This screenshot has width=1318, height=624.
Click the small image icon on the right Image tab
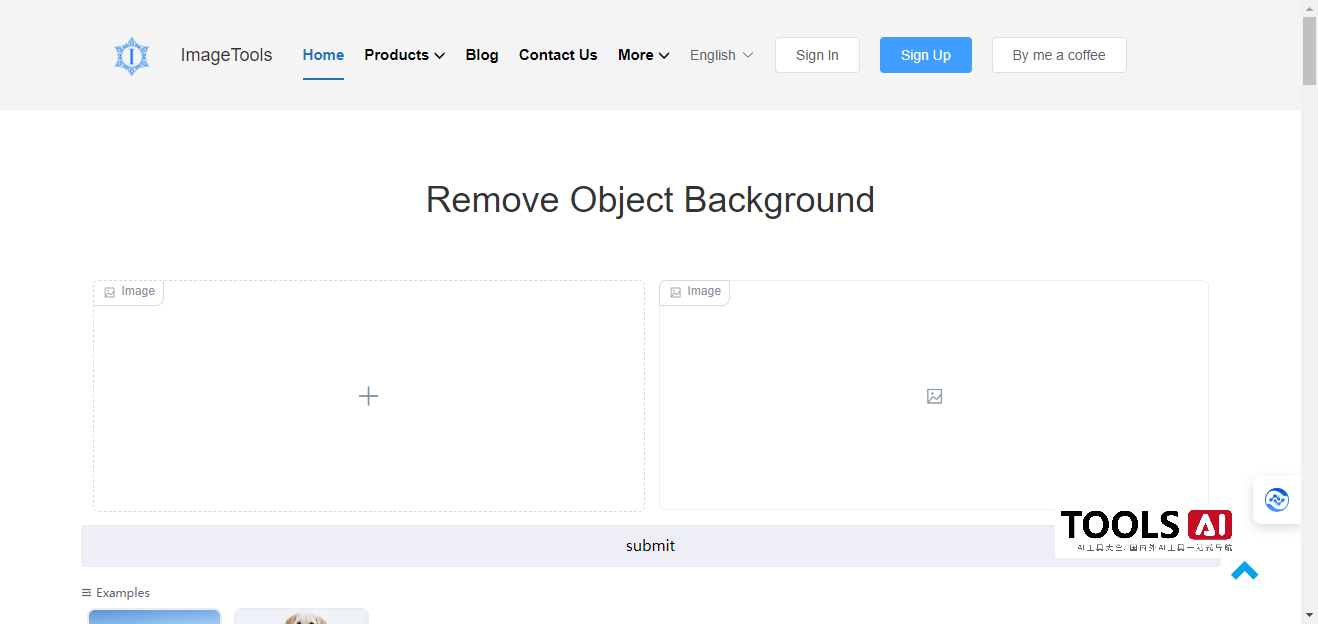(675, 291)
